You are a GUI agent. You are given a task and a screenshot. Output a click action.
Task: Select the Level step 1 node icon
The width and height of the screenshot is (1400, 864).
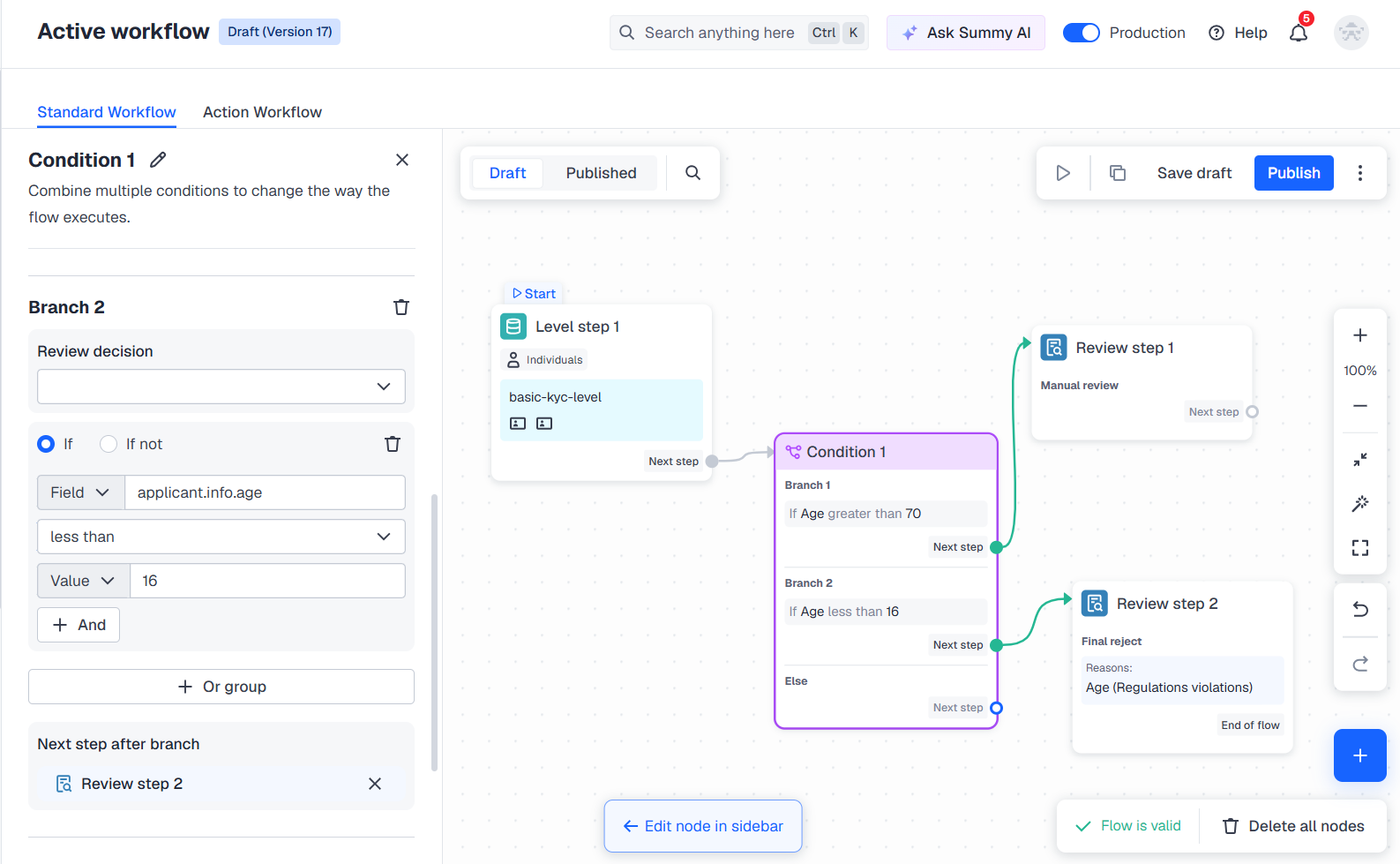click(513, 327)
